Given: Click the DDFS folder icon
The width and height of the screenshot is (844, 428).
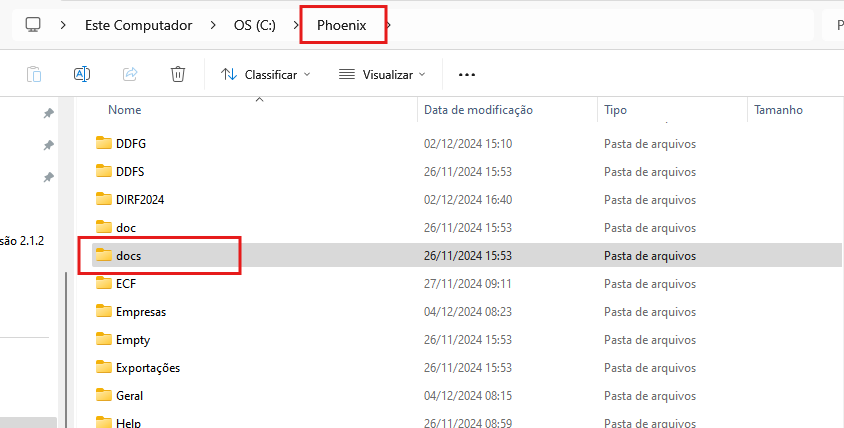Looking at the screenshot, I should [104, 171].
